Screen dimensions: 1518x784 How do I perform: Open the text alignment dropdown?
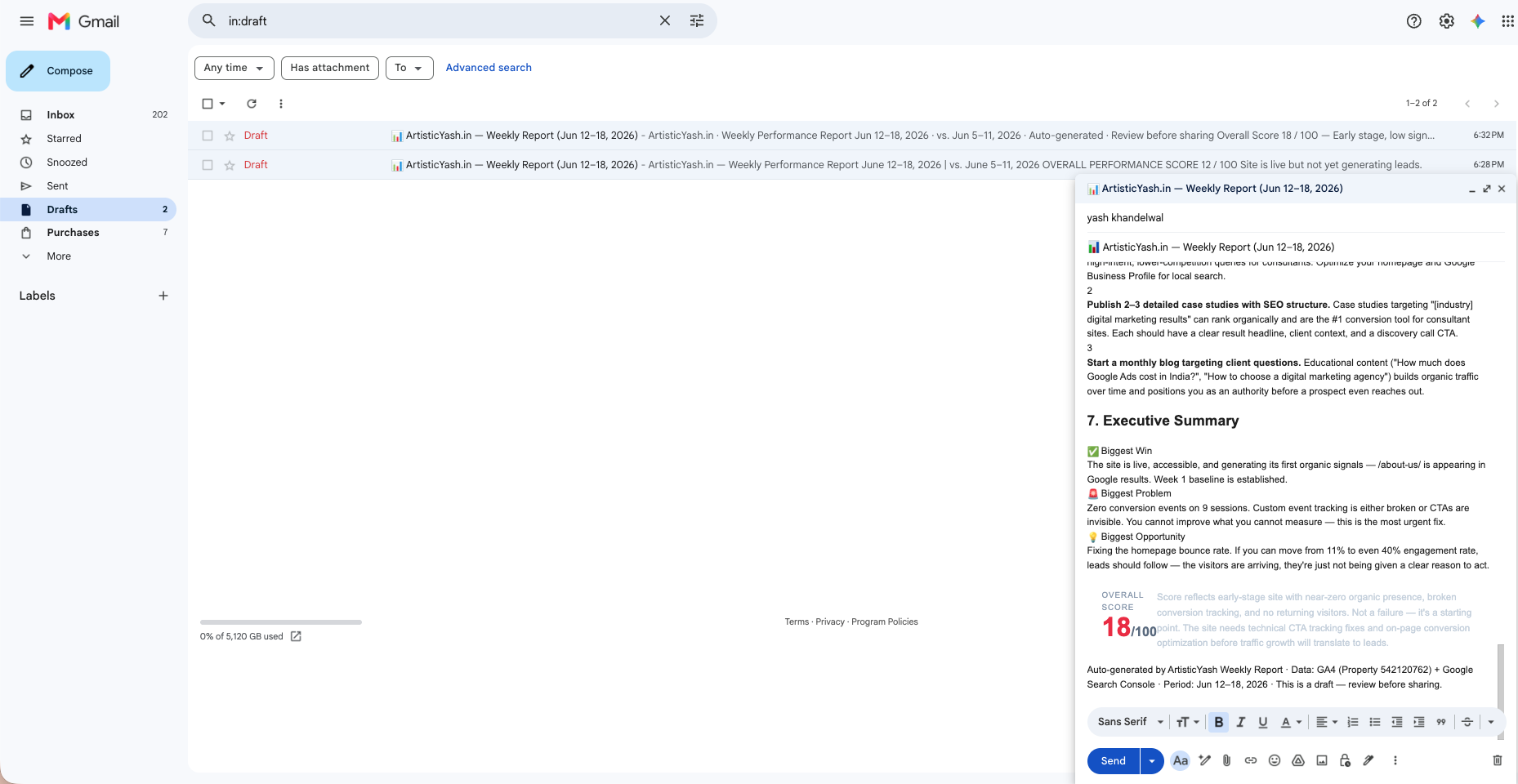1327,722
